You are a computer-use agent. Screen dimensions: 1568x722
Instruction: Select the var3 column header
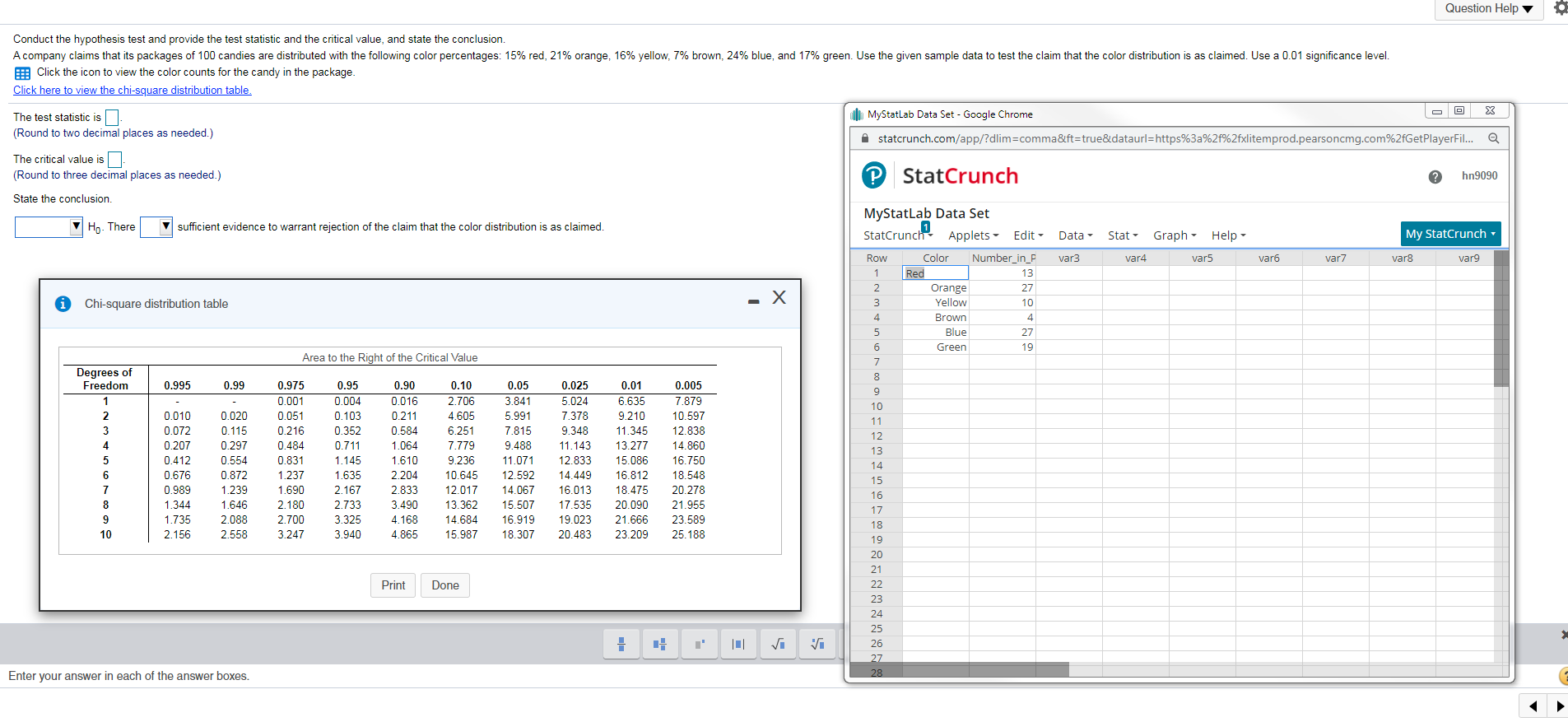(1069, 259)
